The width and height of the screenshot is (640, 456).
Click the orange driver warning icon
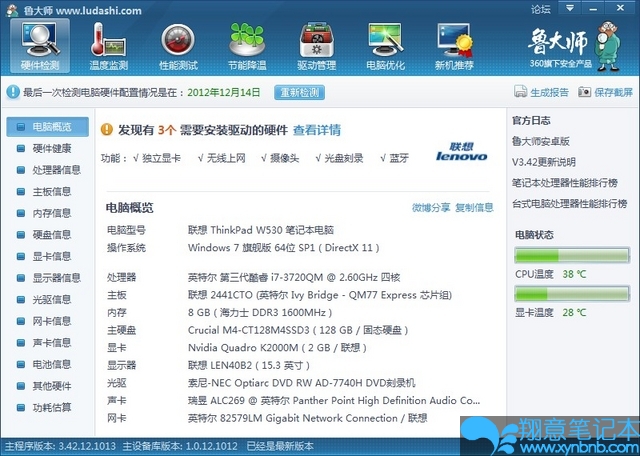click(x=107, y=130)
